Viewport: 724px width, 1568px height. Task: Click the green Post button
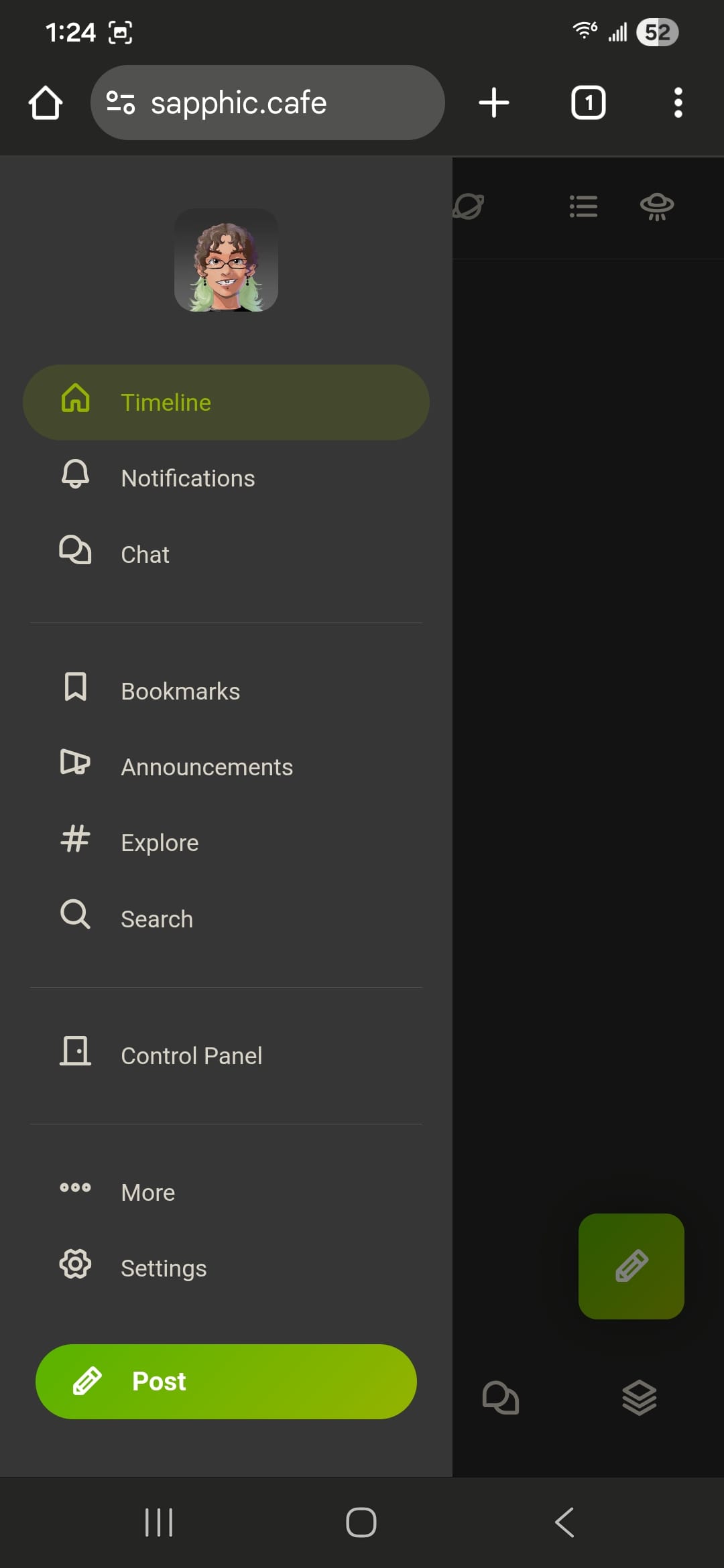pos(226,1382)
